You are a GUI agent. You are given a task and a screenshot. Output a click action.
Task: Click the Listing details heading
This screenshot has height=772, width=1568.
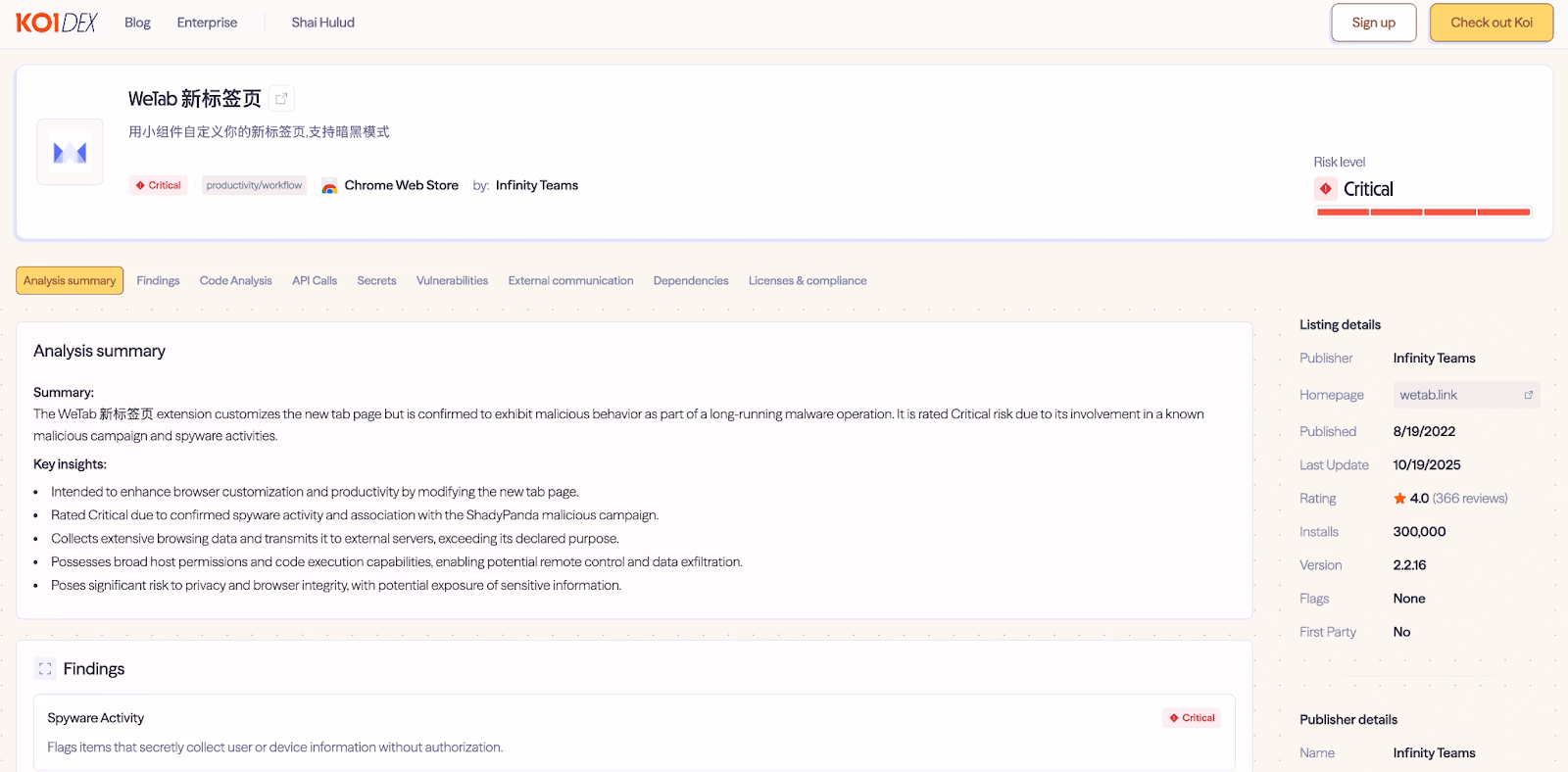1340,325
